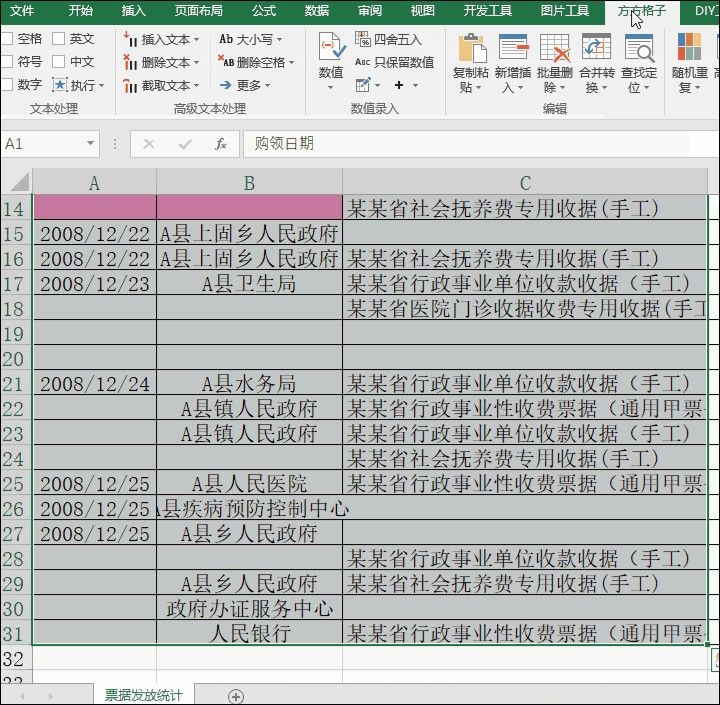Toggle the 数字 checkbox
720x705 pixels.
[x=6, y=85]
